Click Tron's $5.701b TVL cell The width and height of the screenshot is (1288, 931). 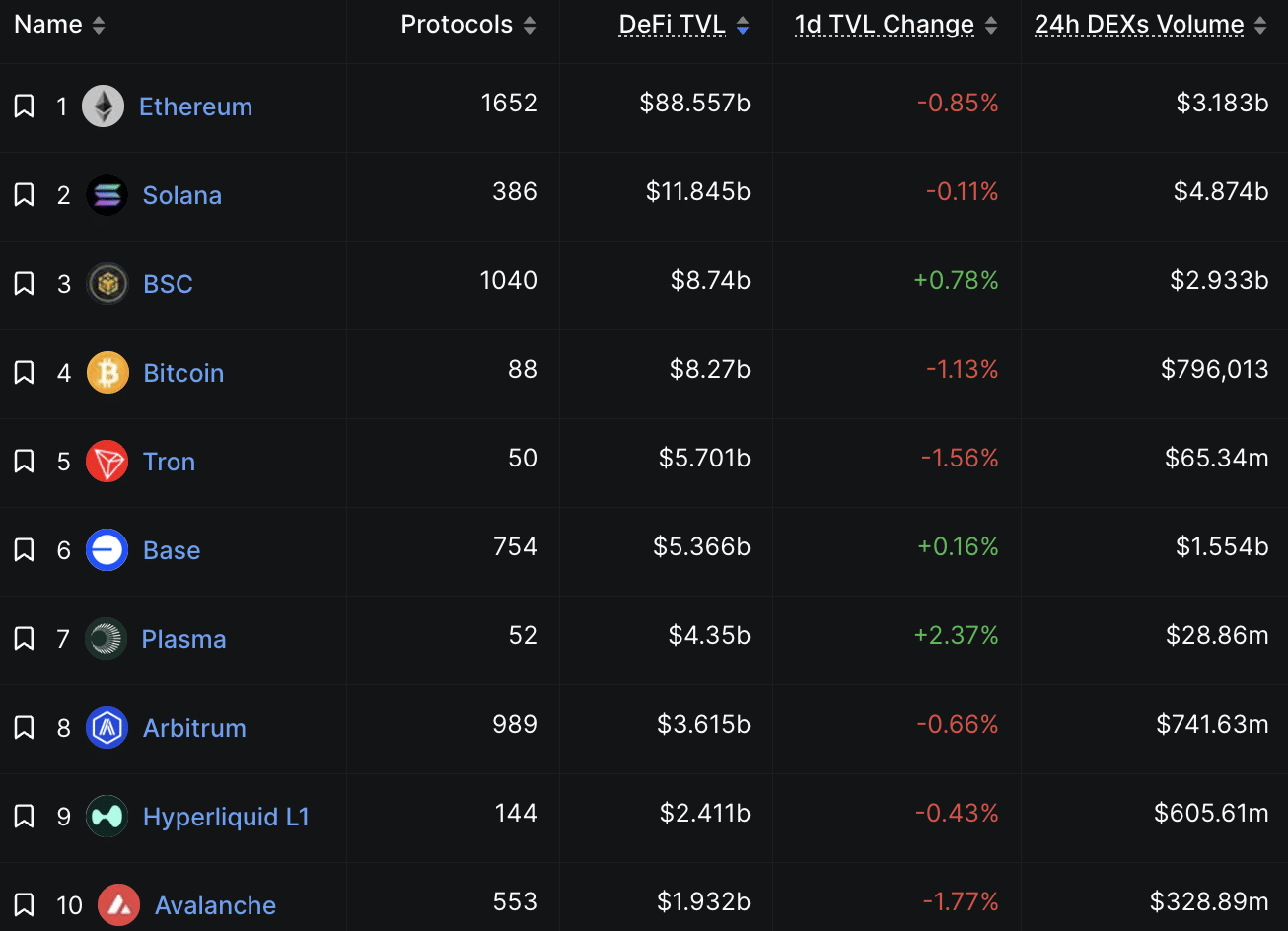click(x=704, y=459)
